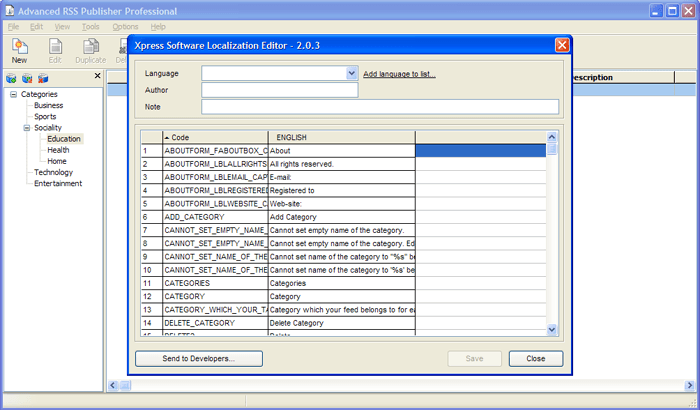The width and height of the screenshot is (700, 410).
Task: Click the 'E-mail:' English cell
Action: 342,177
